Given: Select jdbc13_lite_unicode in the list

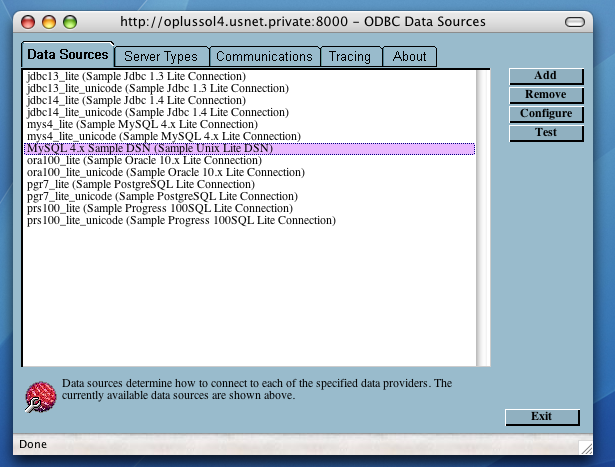Looking at the screenshot, I should 249,88.
